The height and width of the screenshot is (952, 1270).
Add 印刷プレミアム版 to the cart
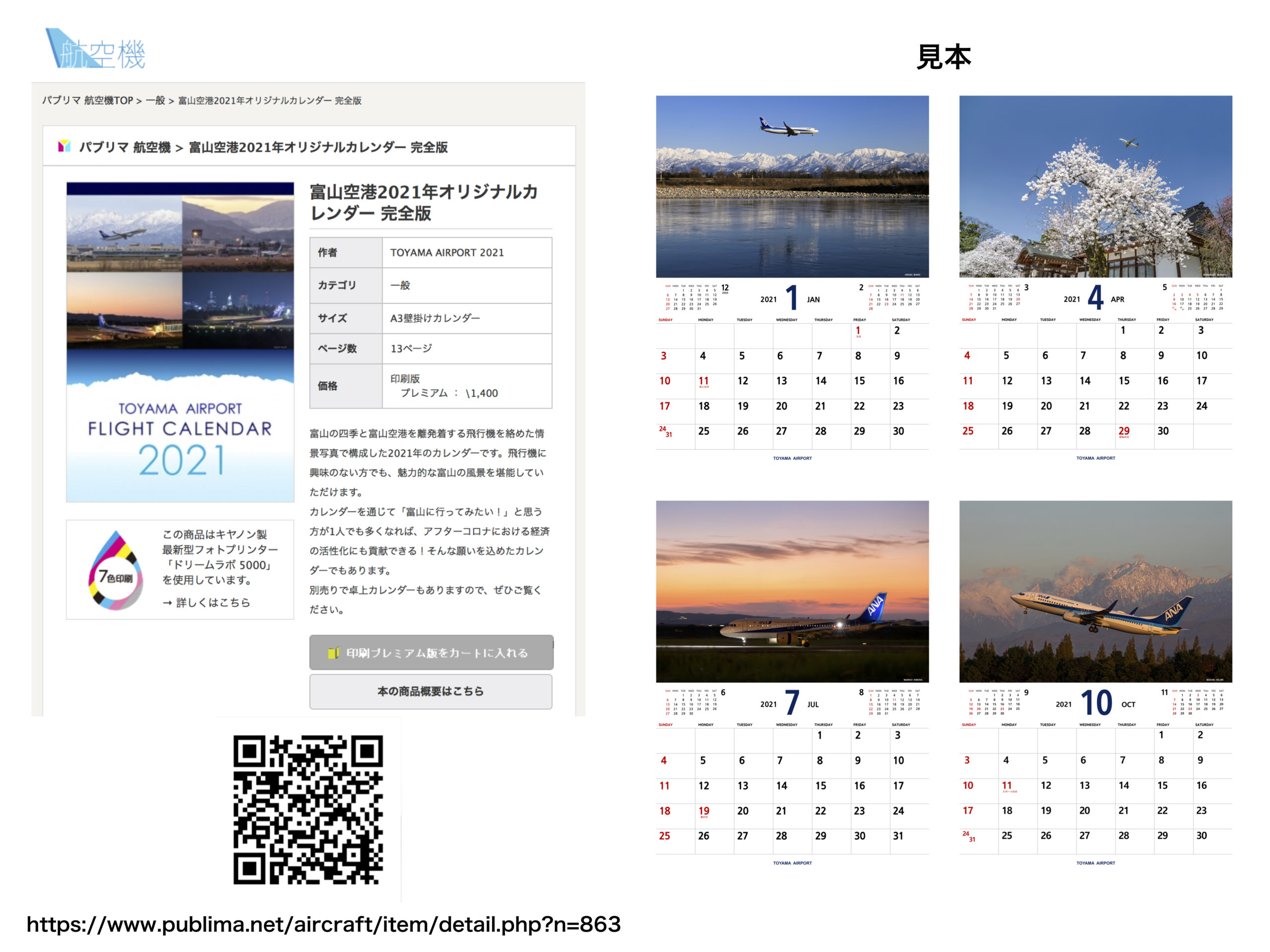[x=431, y=653]
